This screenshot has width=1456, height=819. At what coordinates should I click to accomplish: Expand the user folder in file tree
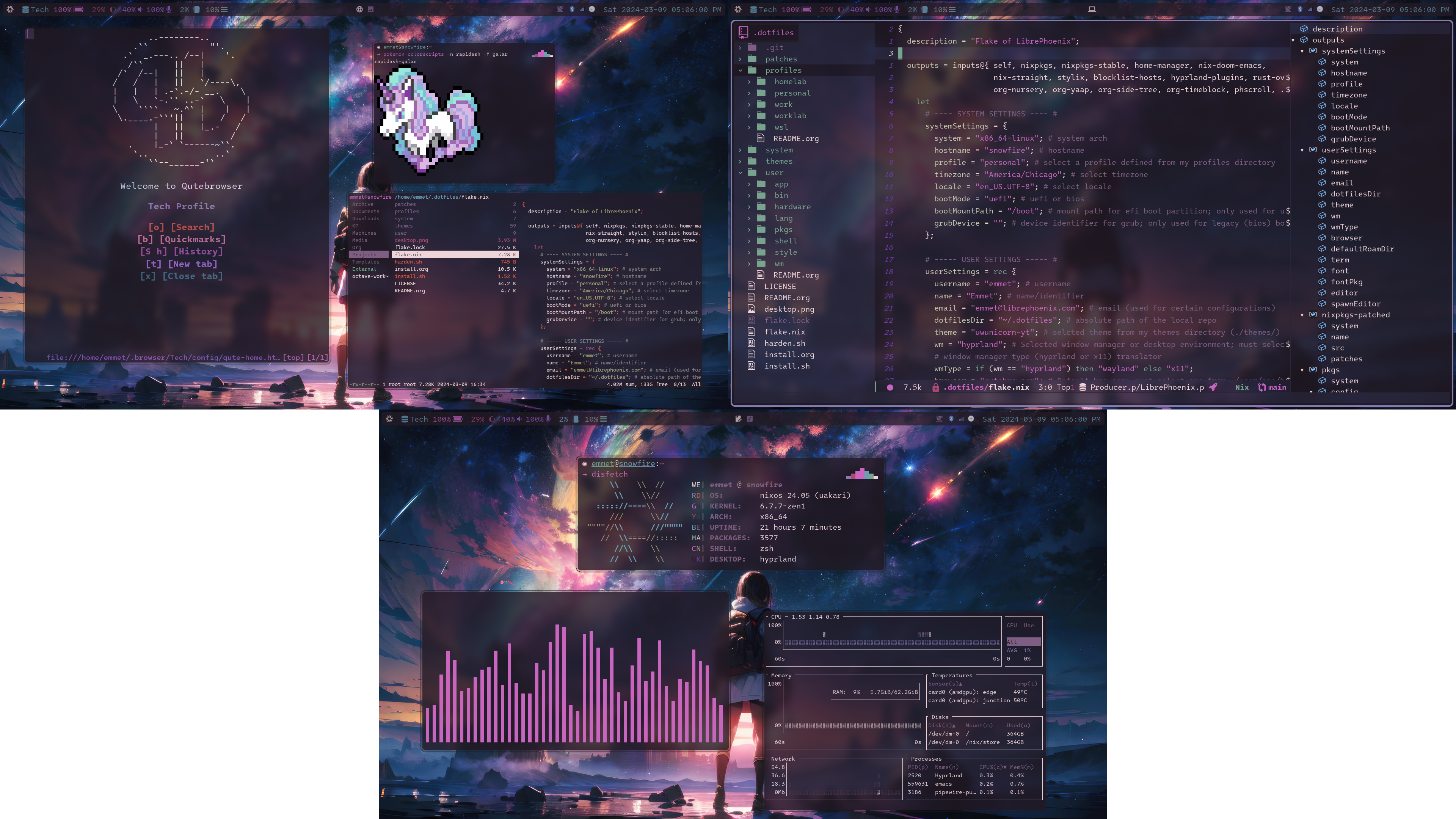pos(740,172)
